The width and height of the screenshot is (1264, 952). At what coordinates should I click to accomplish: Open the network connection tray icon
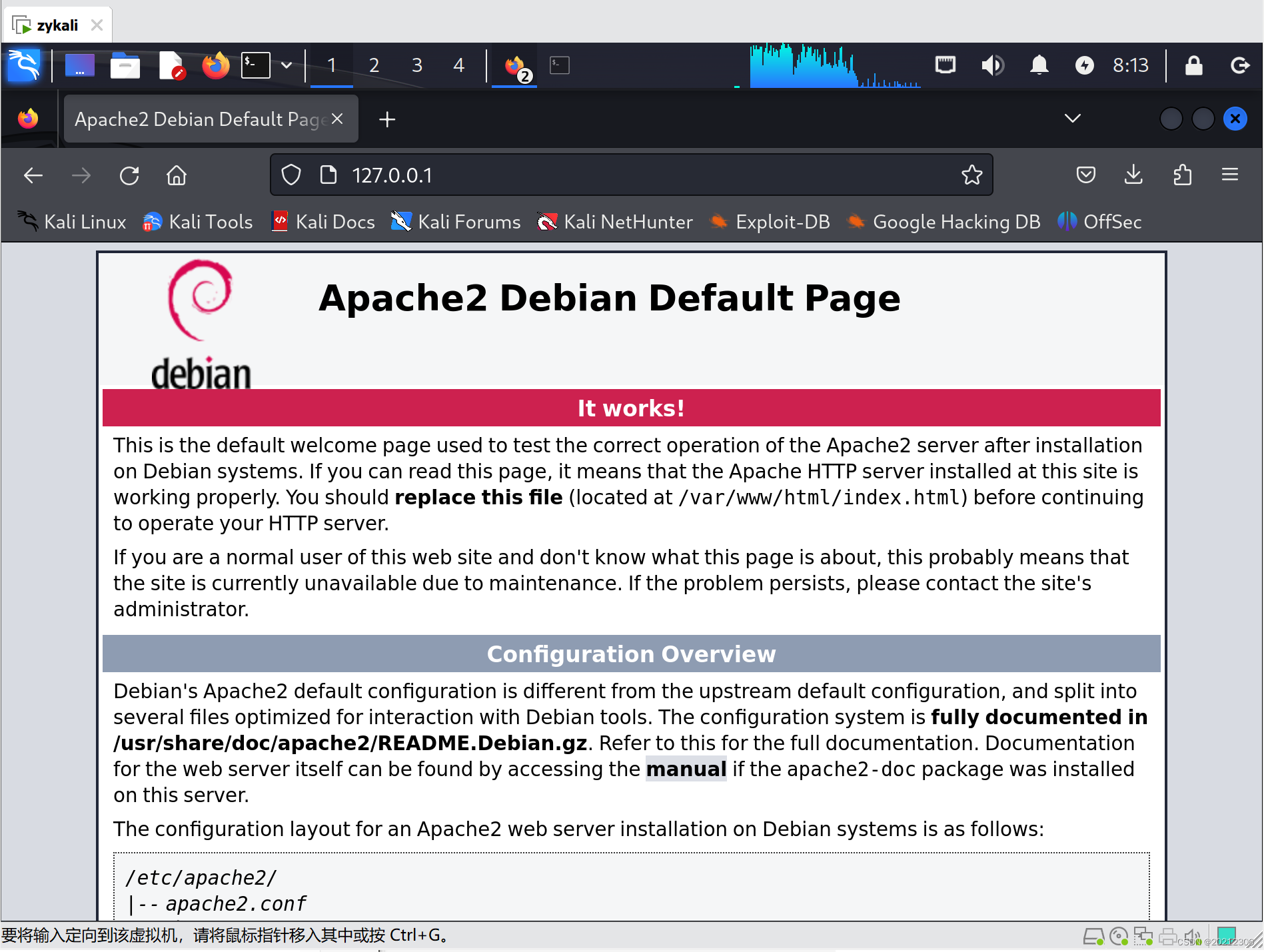pyautogui.click(x=945, y=65)
